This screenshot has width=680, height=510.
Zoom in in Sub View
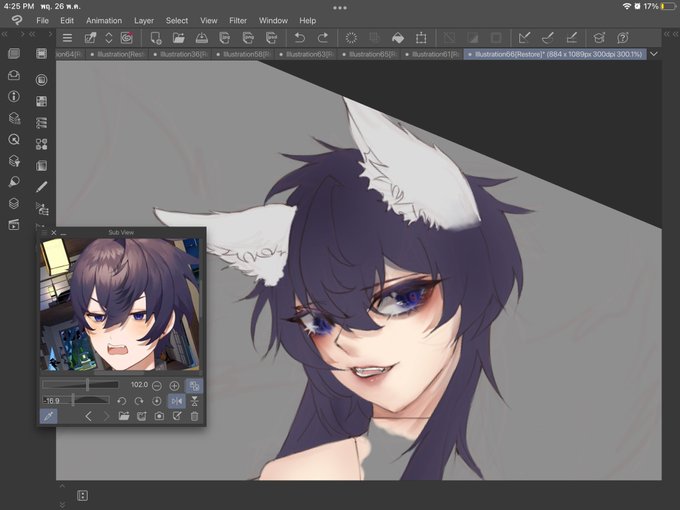click(174, 386)
